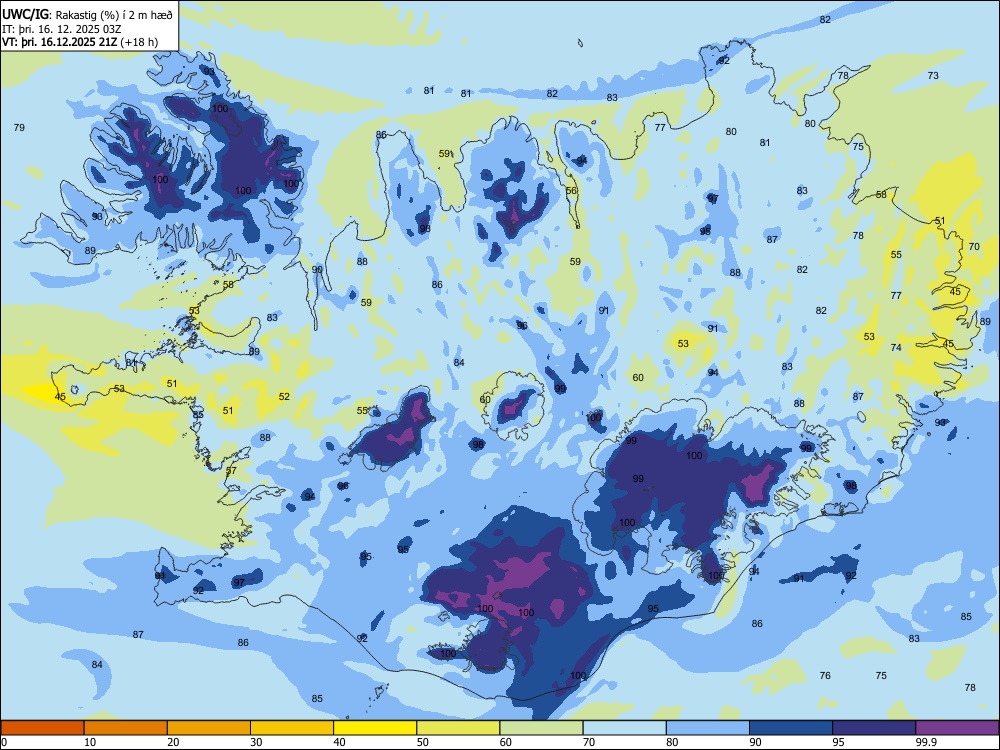Click the map humidity value '70'

[x=974, y=246]
